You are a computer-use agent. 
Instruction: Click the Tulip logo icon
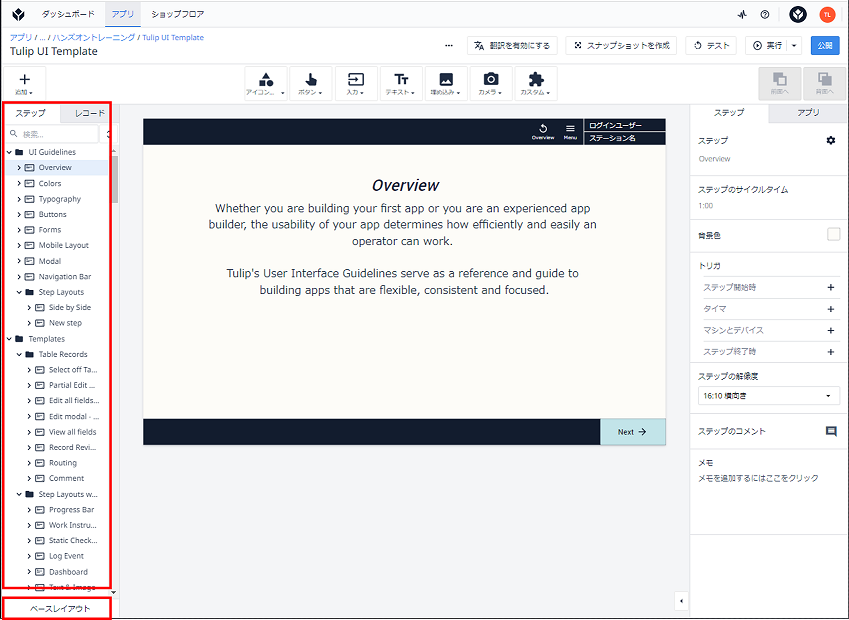[18, 15]
